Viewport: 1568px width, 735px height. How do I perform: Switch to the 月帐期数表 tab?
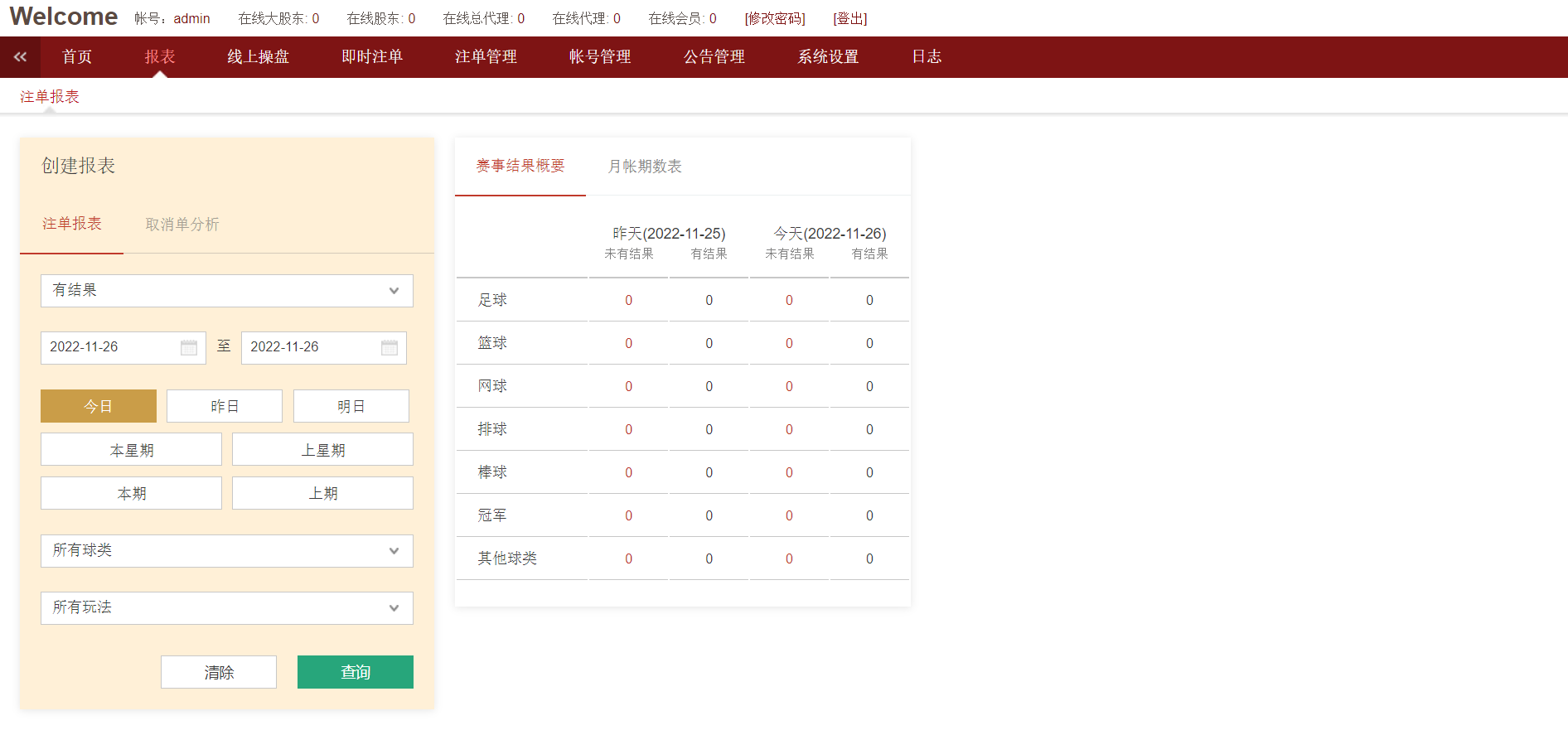point(644,167)
